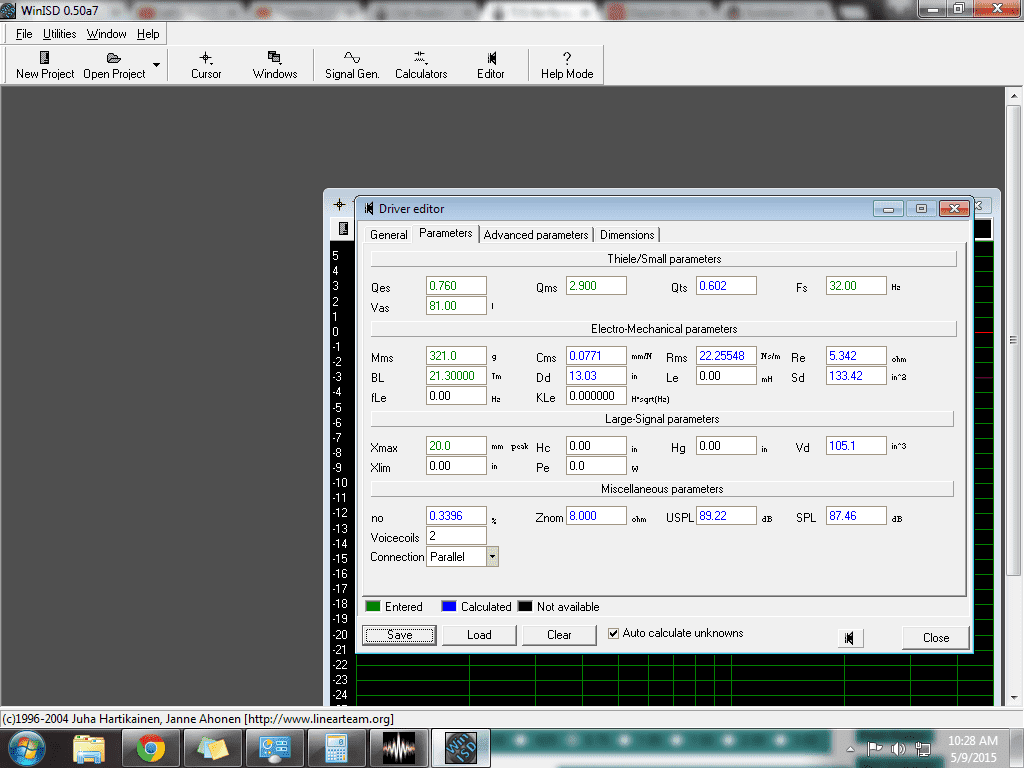The height and width of the screenshot is (768, 1024).
Task: Click the main window vertical scrollbar up arrow
Action: (x=1014, y=96)
